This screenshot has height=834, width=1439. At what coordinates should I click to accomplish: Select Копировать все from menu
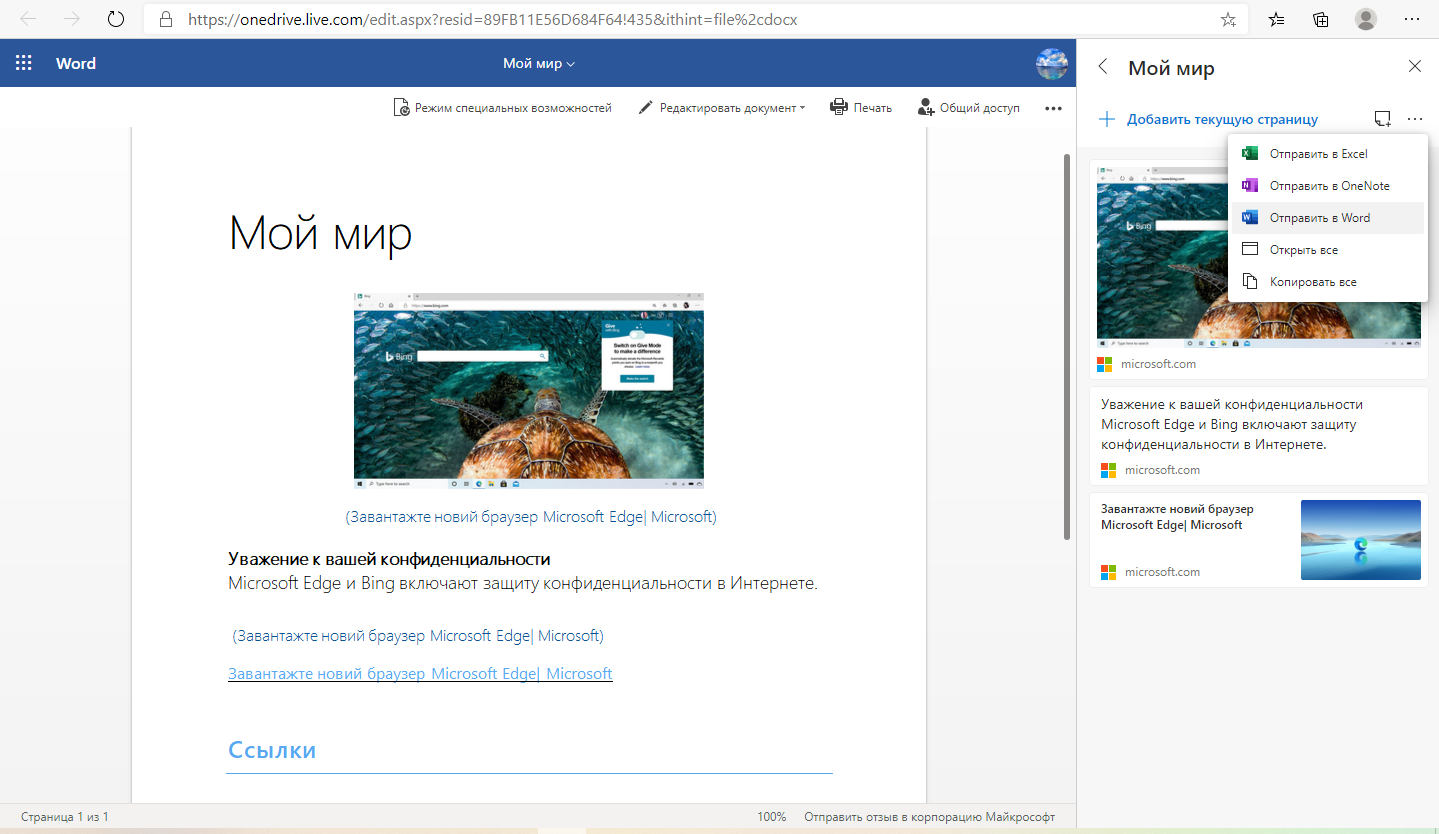click(x=1326, y=282)
